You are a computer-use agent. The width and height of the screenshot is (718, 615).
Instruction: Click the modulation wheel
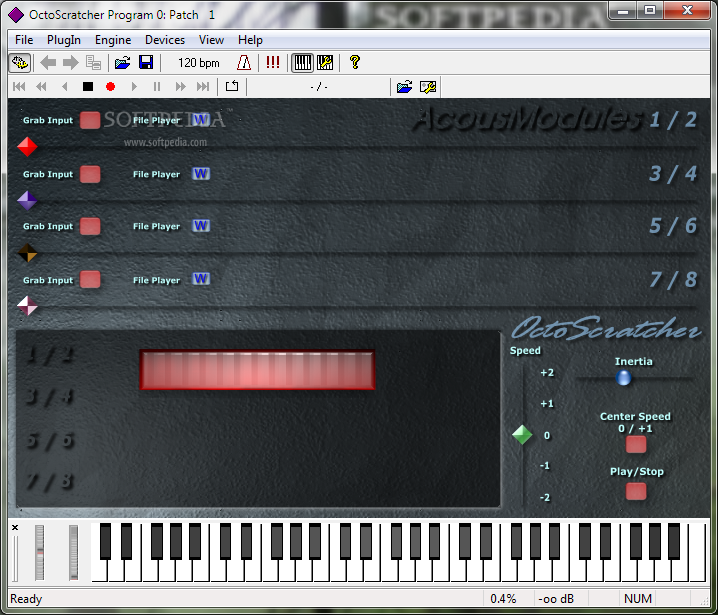tap(73, 553)
